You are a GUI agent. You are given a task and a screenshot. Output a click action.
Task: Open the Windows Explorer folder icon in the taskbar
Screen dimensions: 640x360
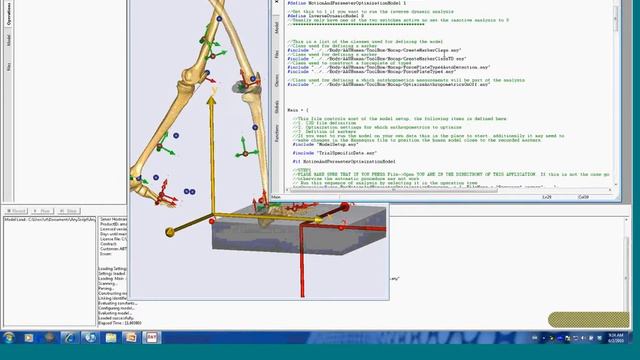click(x=111, y=338)
